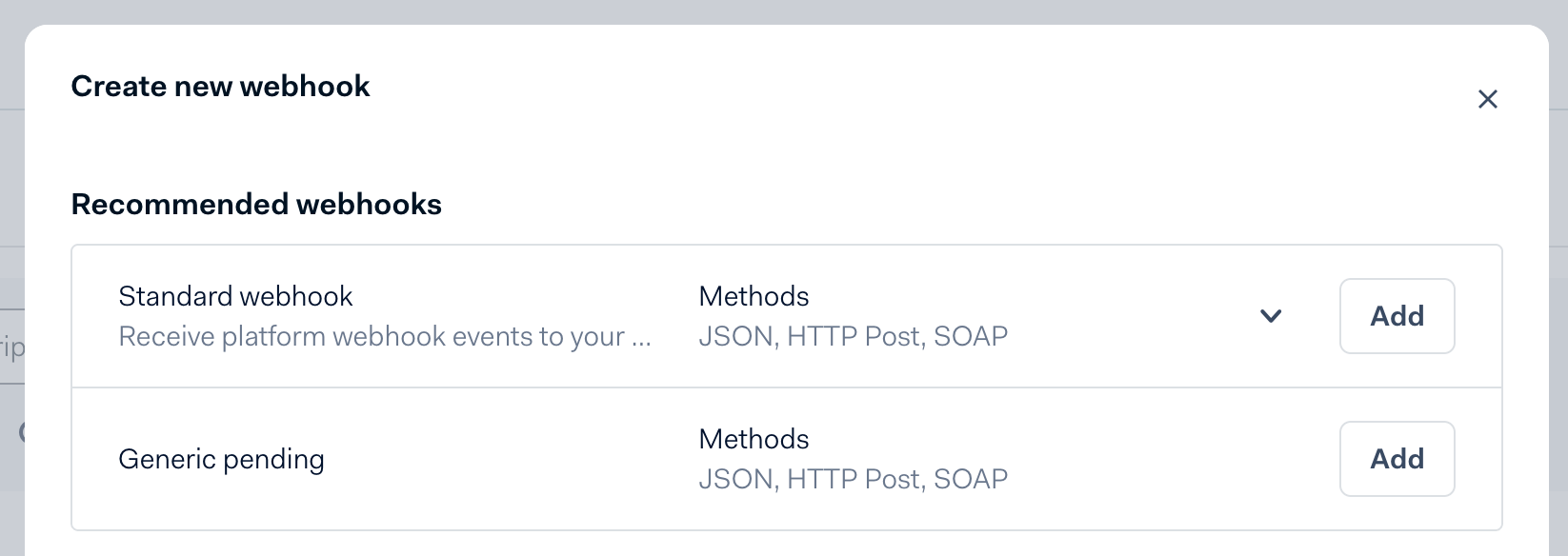
Task: Close the Create new webhook dialog
Action: click(x=1487, y=99)
